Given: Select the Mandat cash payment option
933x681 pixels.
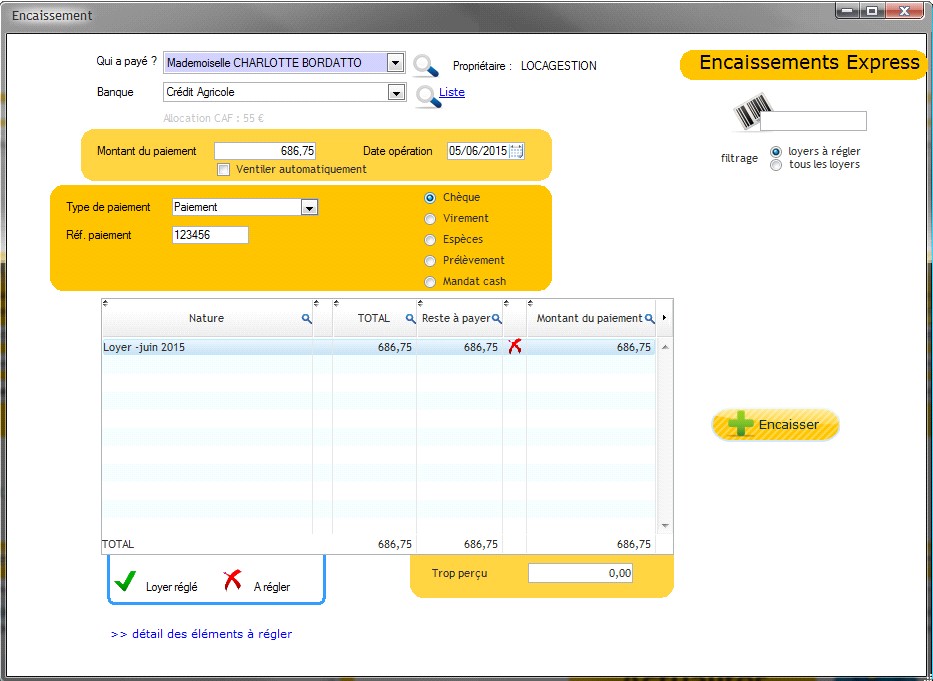Looking at the screenshot, I should tap(430, 282).
